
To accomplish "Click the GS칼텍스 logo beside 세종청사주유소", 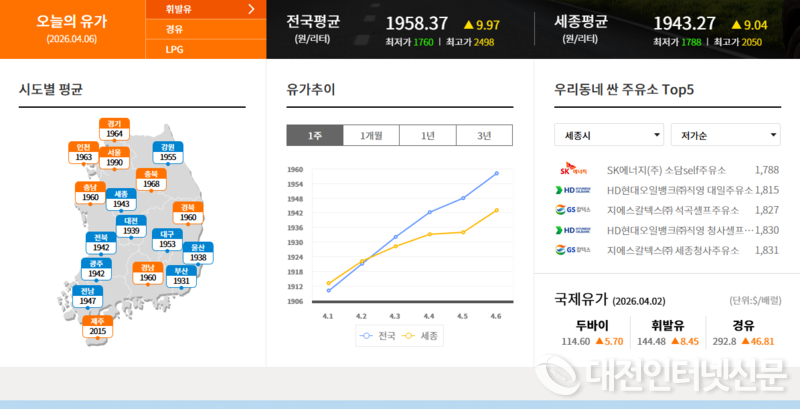I will tap(574, 250).
